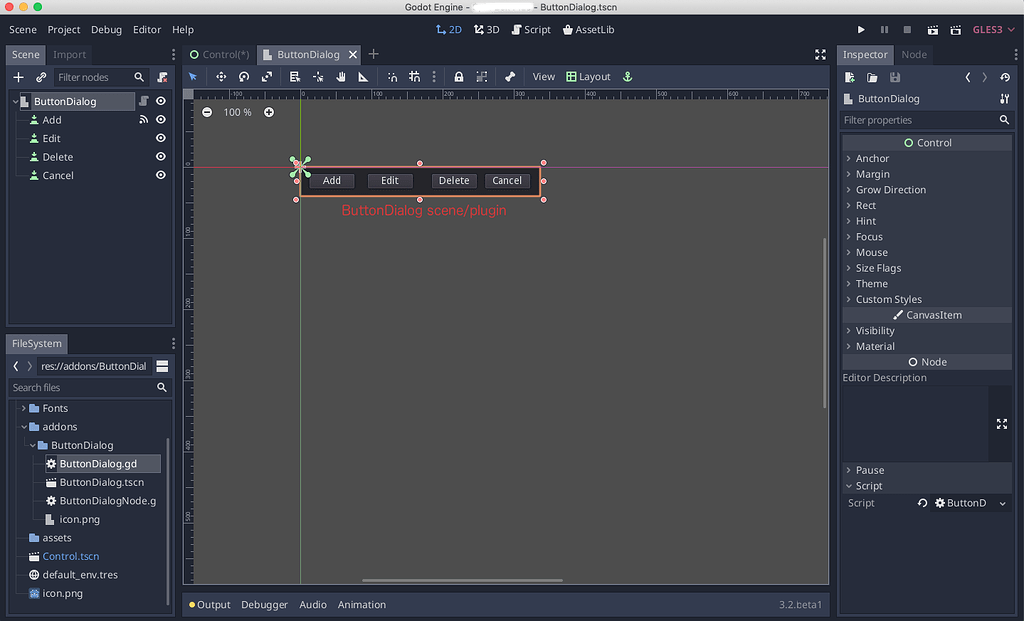Switch to the Import tab

[x=69, y=54]
